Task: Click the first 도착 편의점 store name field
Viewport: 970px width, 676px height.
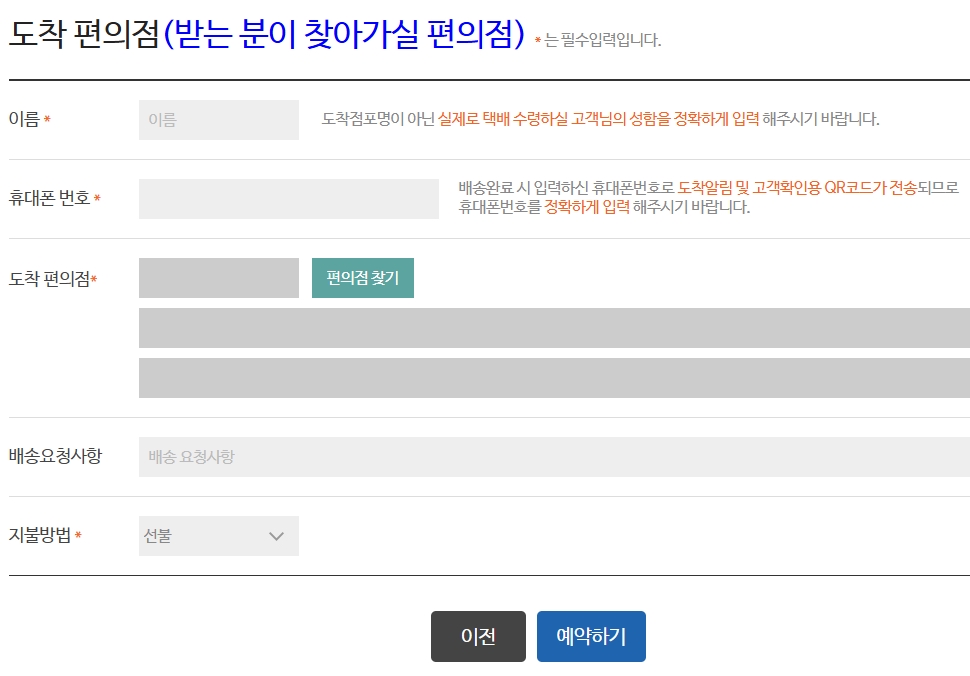Action: click(x=218, y=278)
